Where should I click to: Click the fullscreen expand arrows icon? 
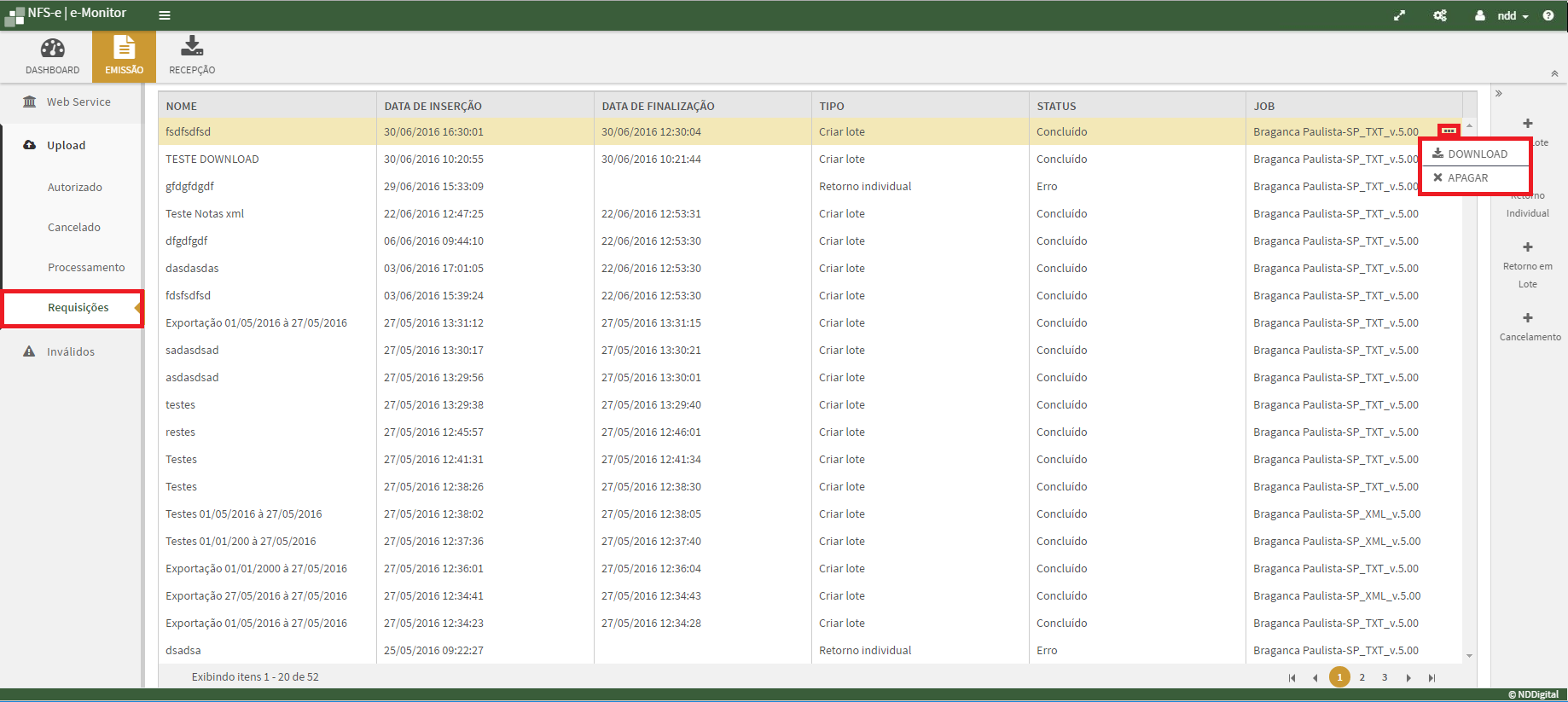point(1399,15)
